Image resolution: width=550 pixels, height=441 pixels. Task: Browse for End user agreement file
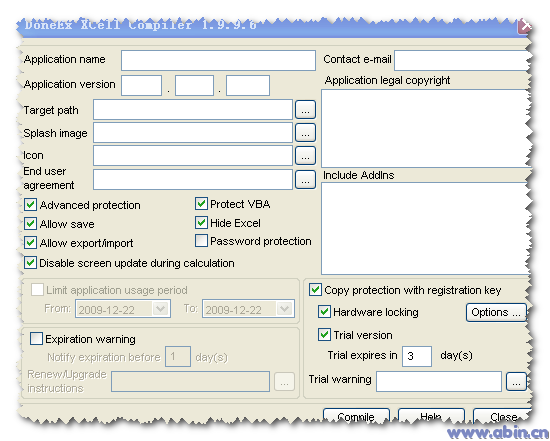point(305,179)
